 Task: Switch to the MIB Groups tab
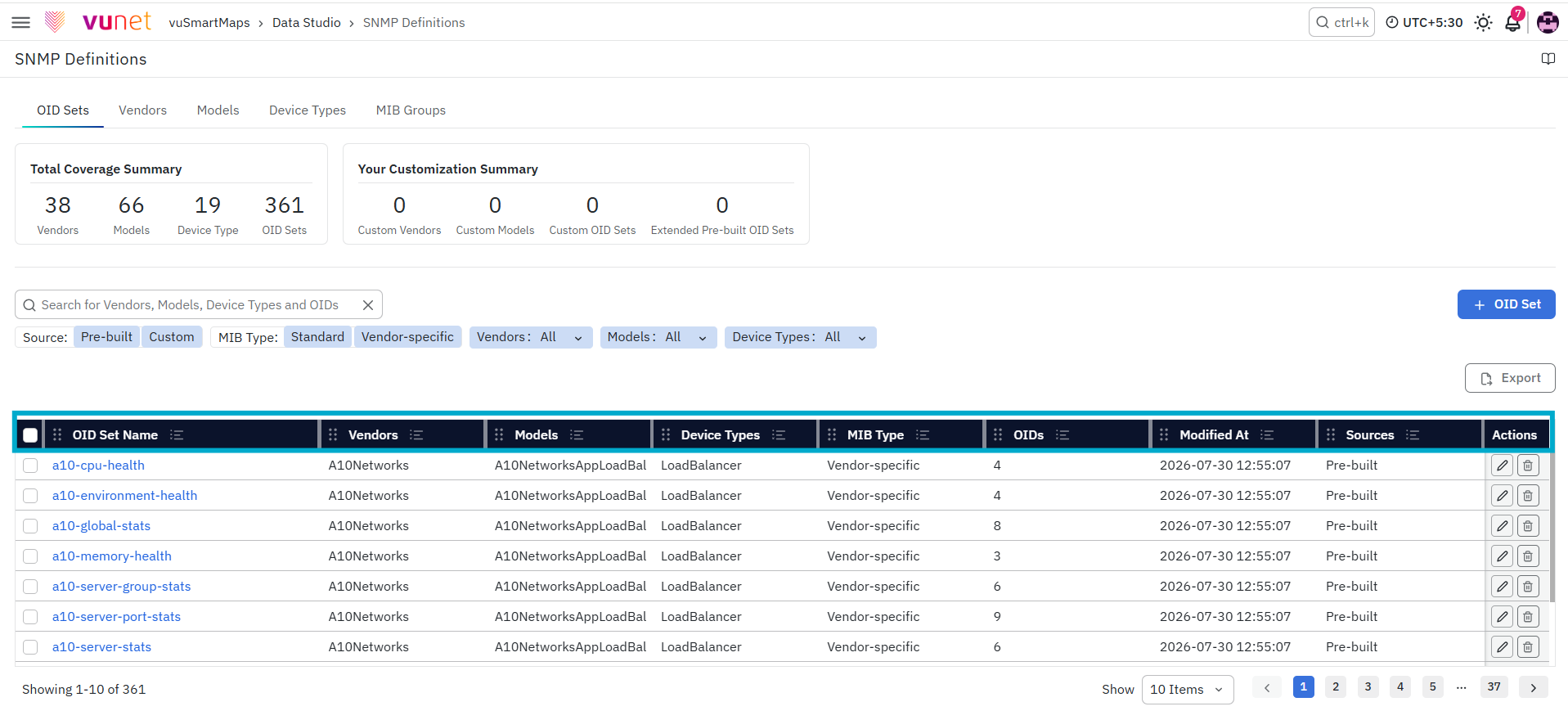tap(411, 110)
